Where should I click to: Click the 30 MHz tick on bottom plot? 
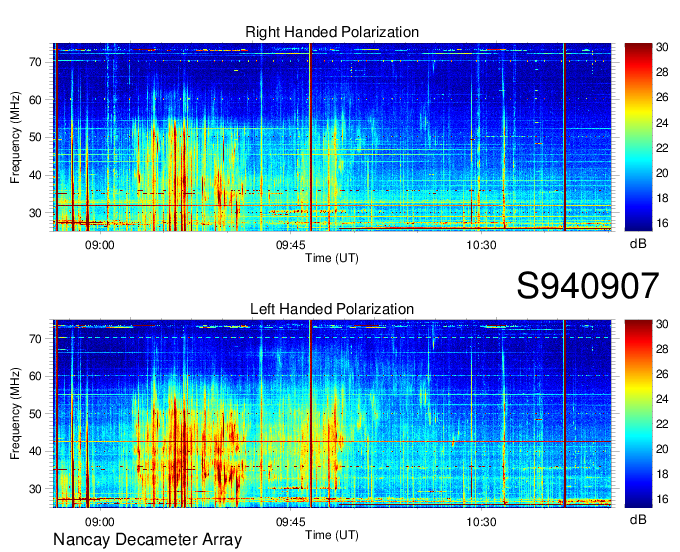click(x=36, y=490)
